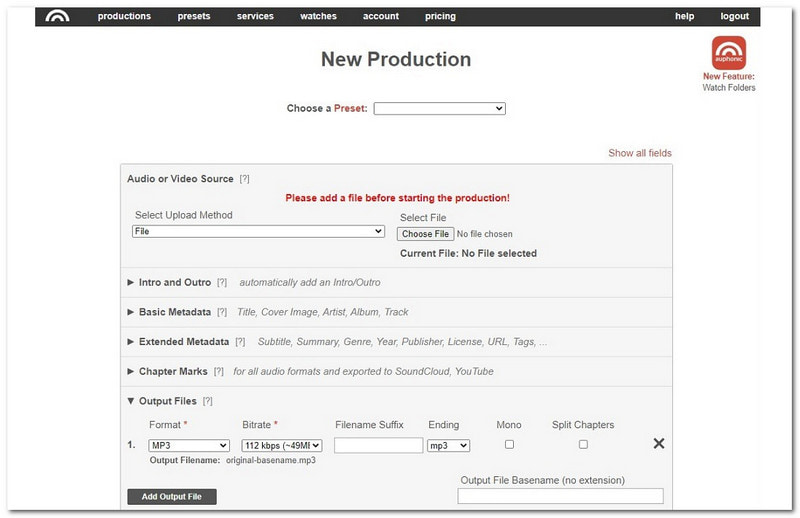Click the help icon beside Basic Metadata
The height and width of the screenshot is (518, 800).
[x=222, y=312]
